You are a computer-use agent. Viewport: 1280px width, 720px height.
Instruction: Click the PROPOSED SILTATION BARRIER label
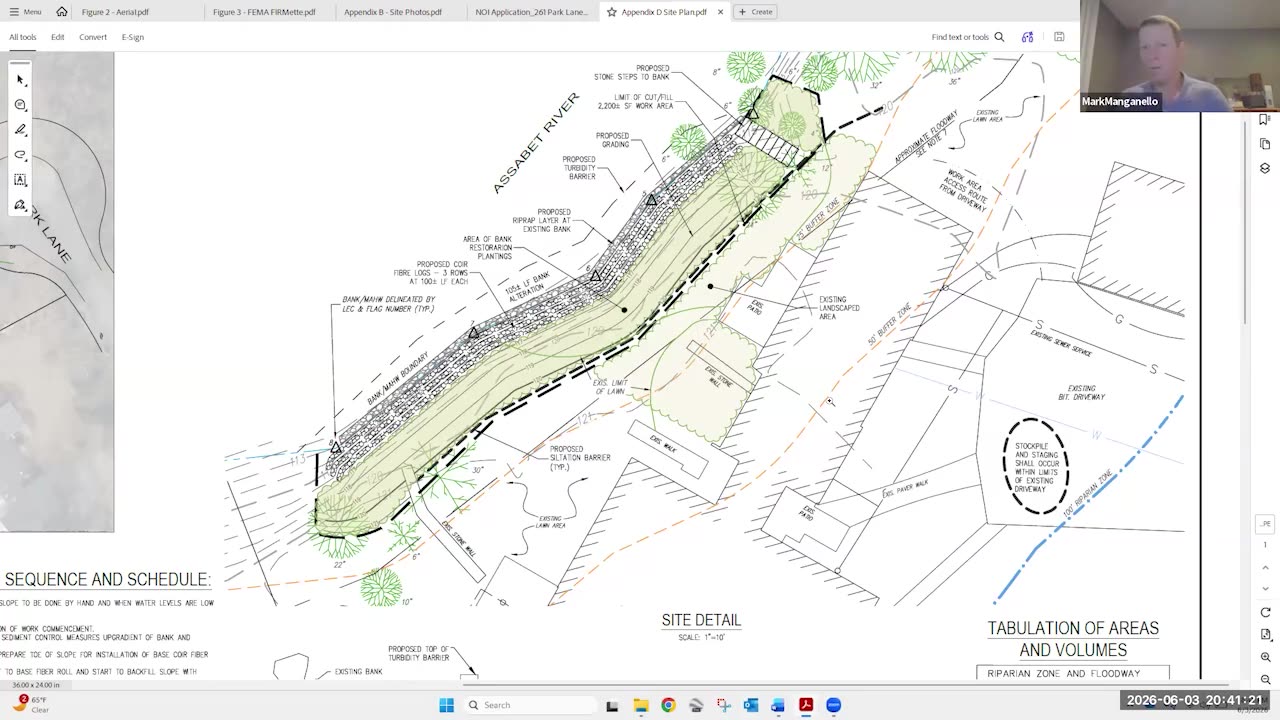tap(580, 458)
